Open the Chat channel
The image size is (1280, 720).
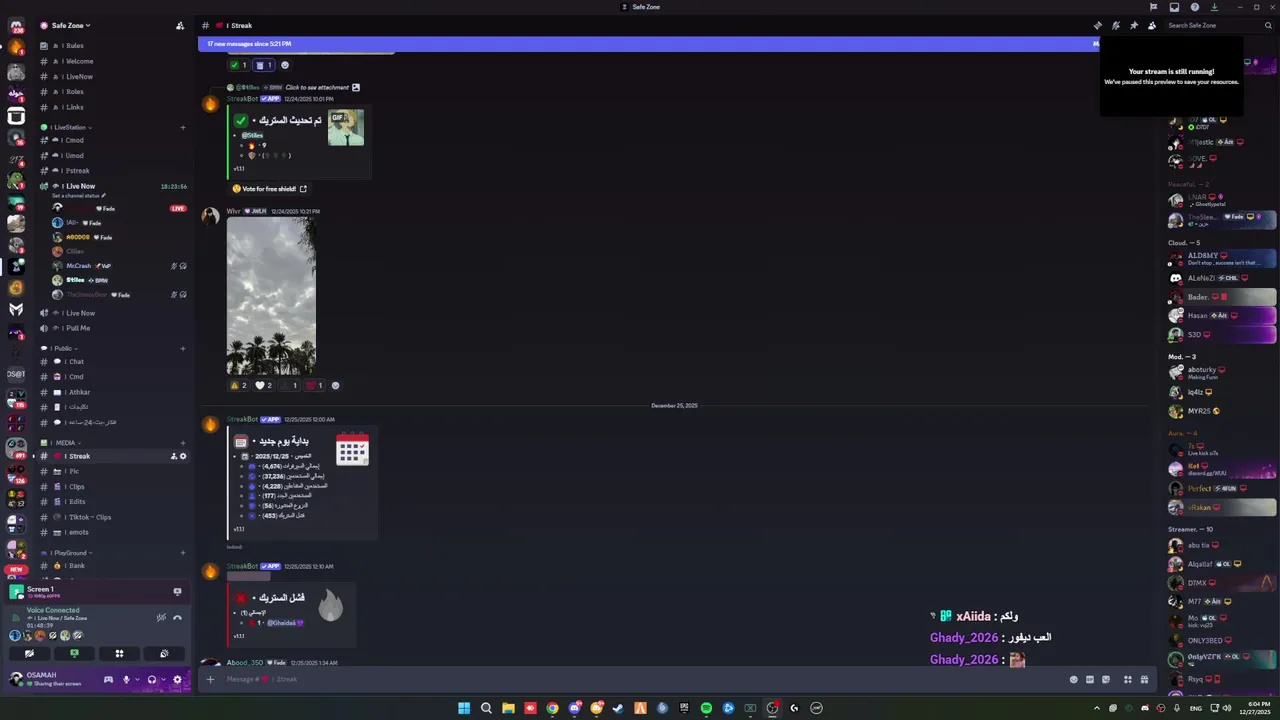point(111,362)
